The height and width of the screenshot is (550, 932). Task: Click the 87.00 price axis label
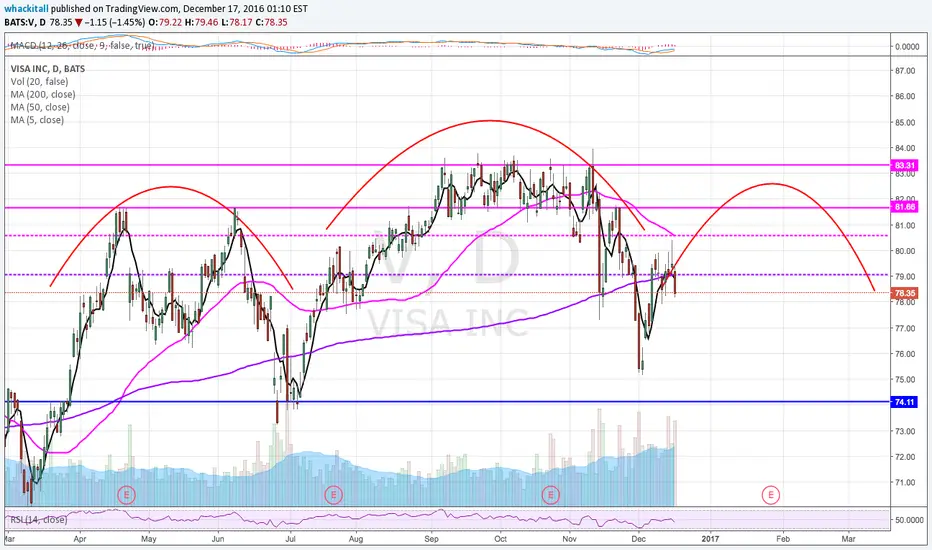click(x=904, y=71)
